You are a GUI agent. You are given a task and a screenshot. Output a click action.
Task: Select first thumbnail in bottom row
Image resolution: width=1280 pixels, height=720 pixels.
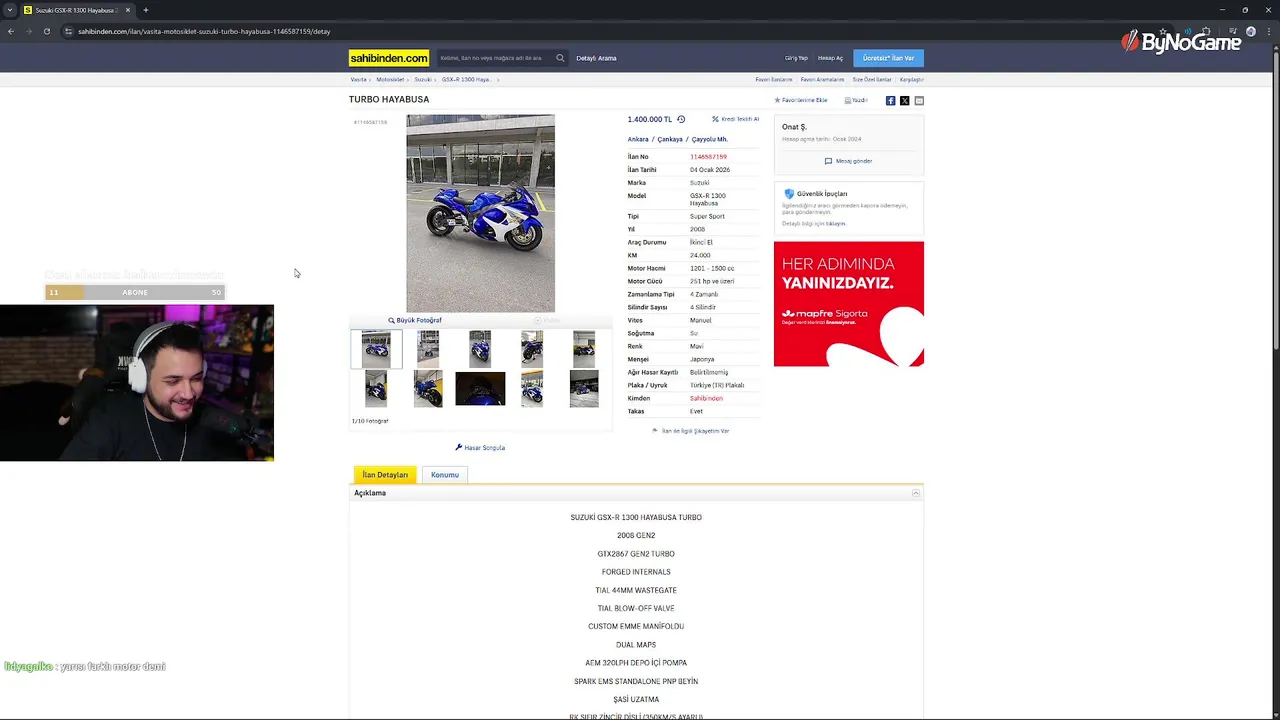pyautogui.click(x=376, y=388)
